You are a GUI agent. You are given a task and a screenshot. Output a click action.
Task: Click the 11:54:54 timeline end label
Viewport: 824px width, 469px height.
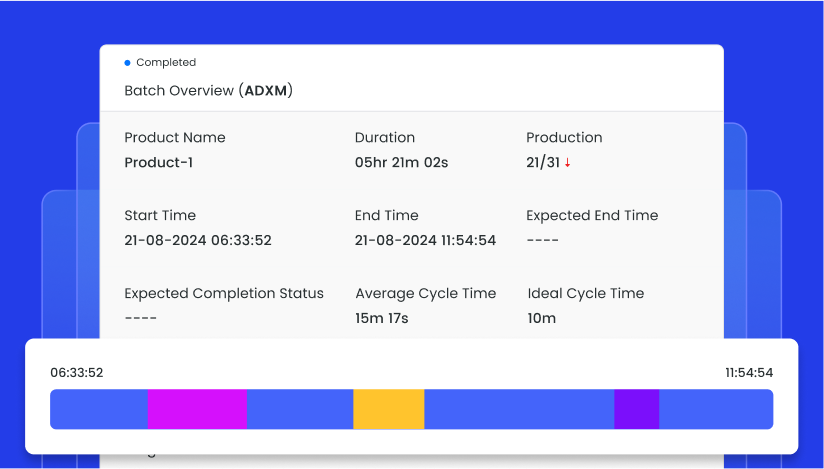[749, 373]
